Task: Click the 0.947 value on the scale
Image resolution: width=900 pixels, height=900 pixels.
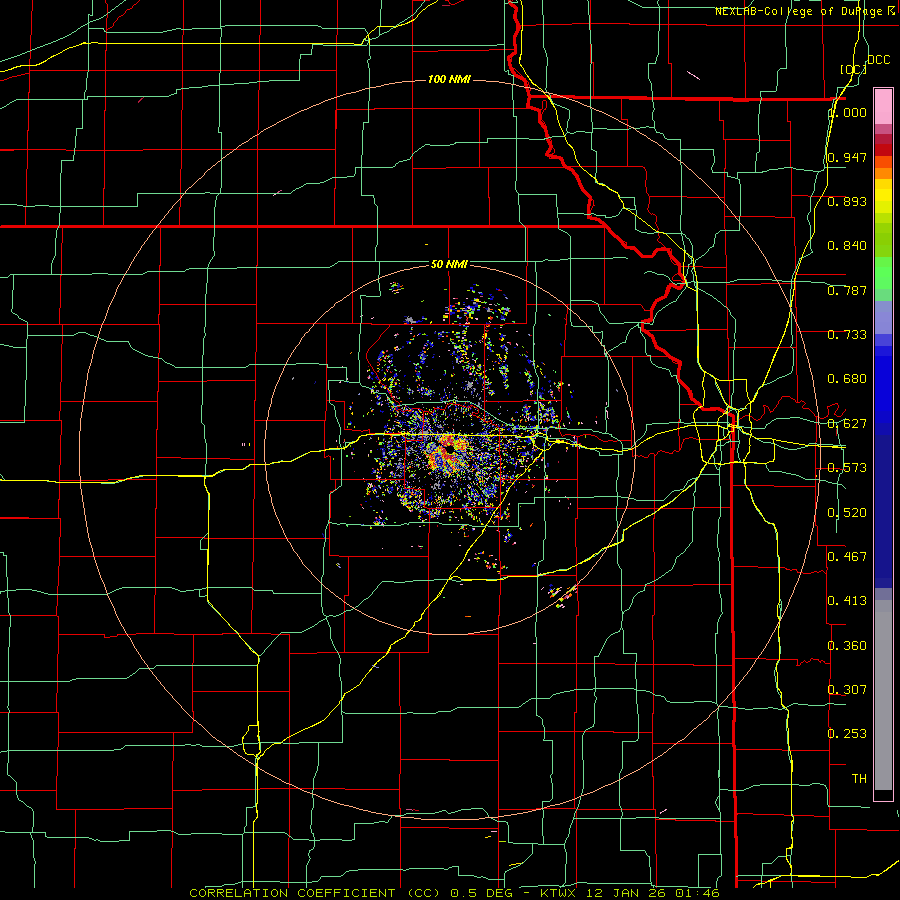Action: (x=847, y=157)
